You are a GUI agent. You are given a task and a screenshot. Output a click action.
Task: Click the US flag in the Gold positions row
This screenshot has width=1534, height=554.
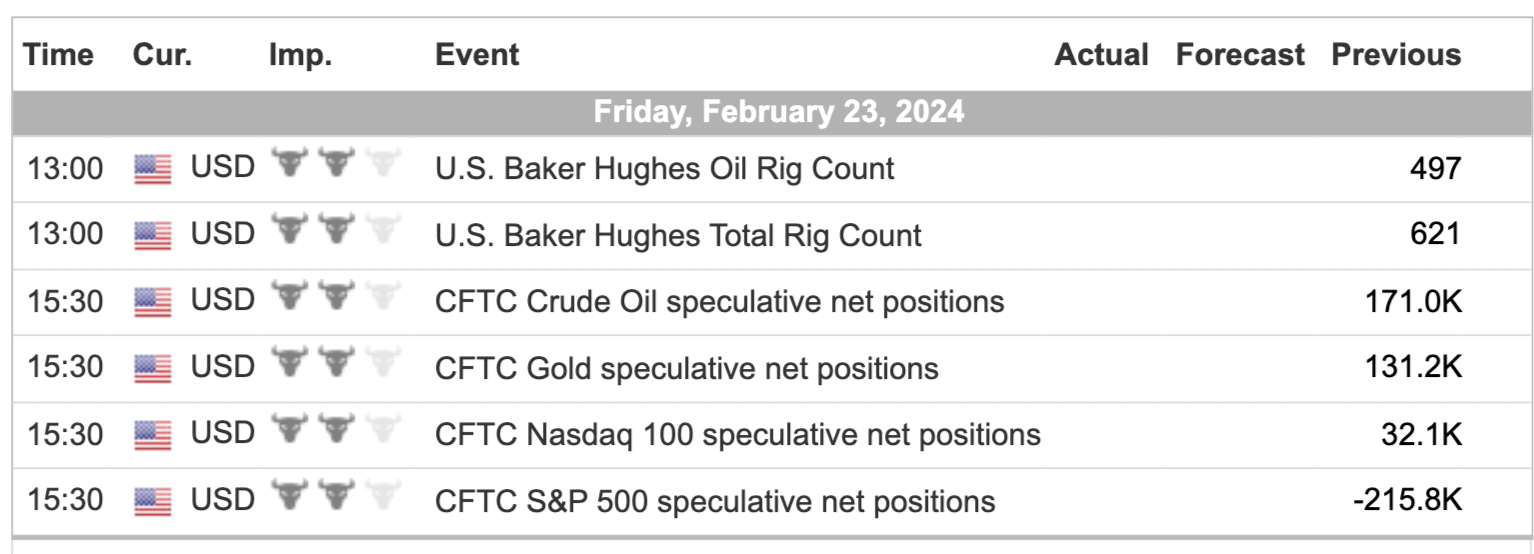coord(153,370)
